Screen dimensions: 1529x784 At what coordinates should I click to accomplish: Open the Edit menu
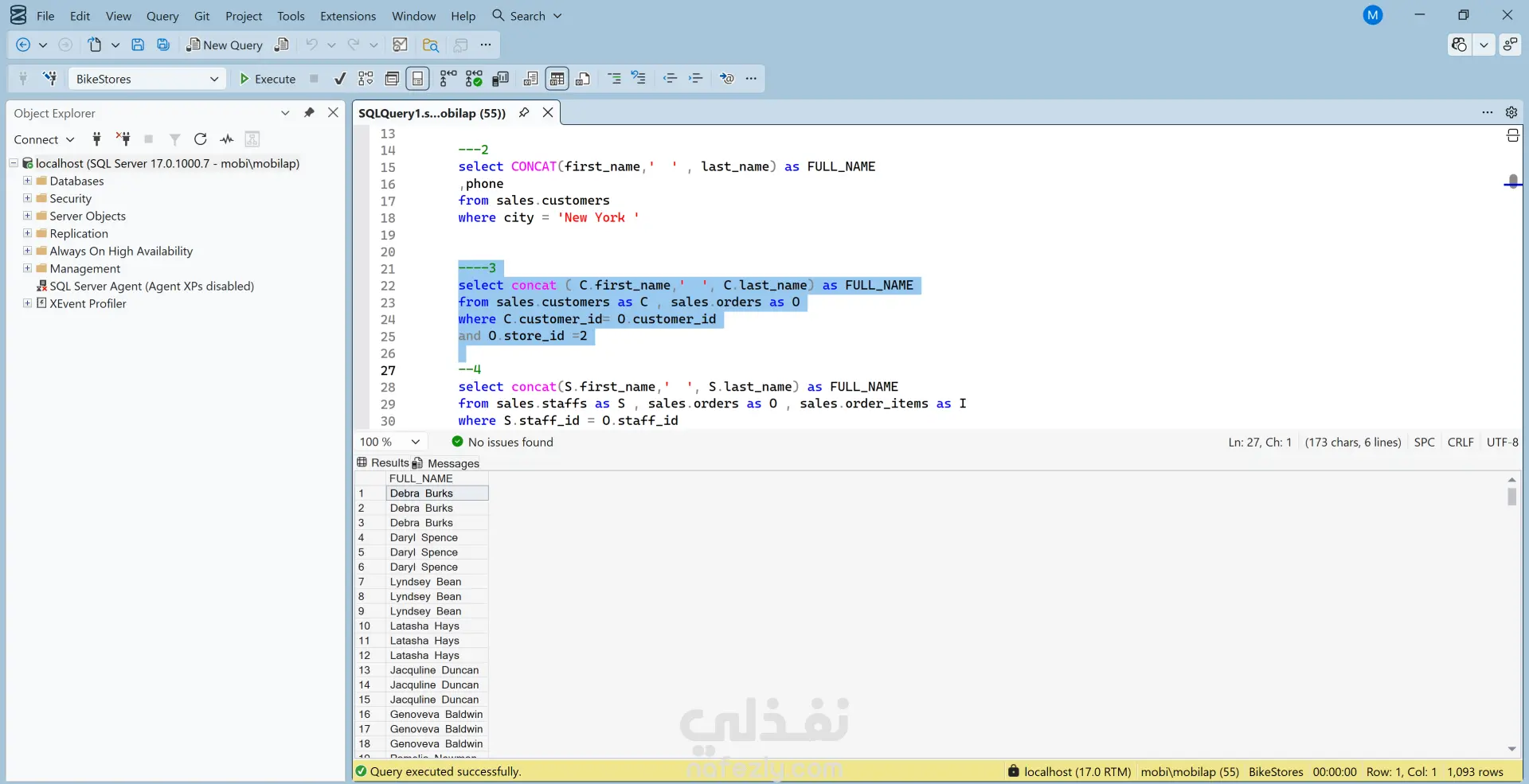80,16
